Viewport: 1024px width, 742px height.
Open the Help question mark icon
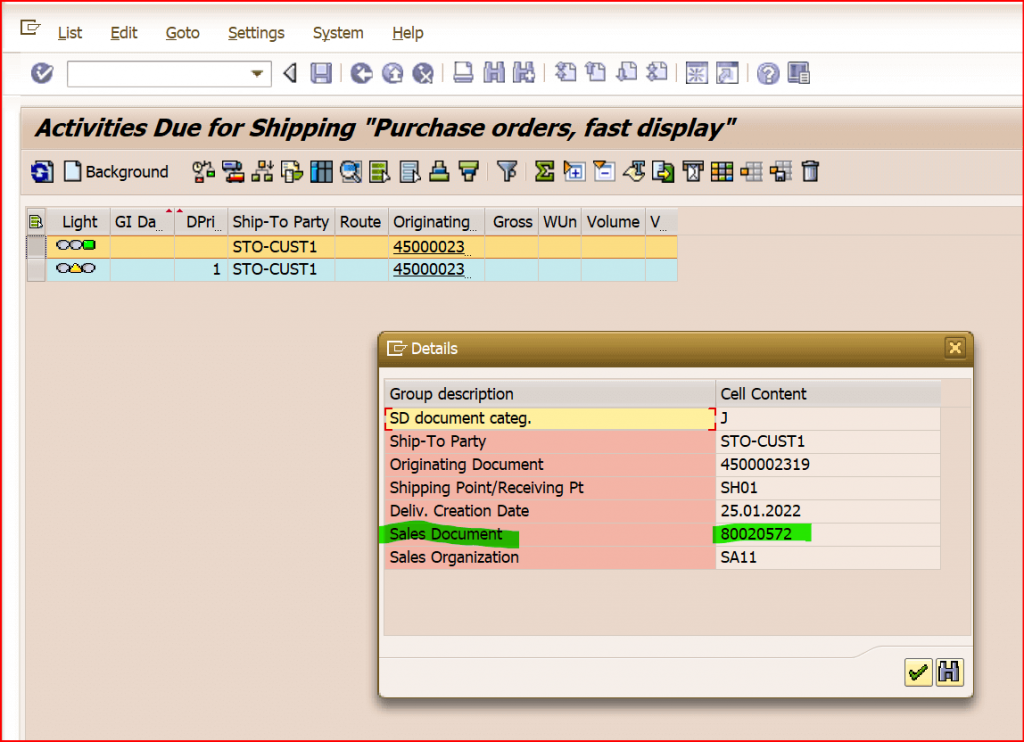pos(768,73)
